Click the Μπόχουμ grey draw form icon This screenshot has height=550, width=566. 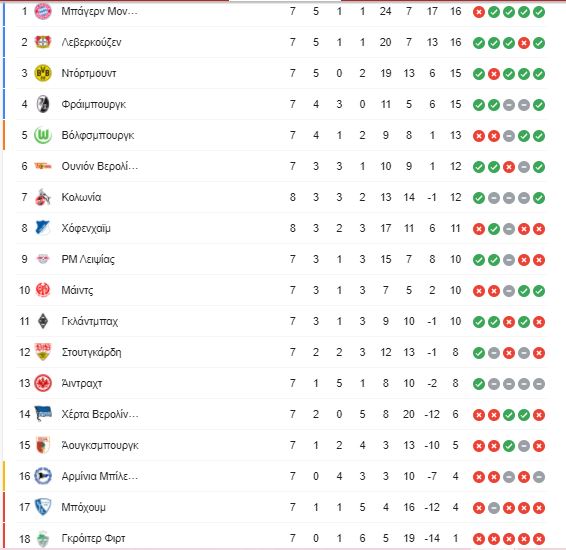[x=494, y=508]
